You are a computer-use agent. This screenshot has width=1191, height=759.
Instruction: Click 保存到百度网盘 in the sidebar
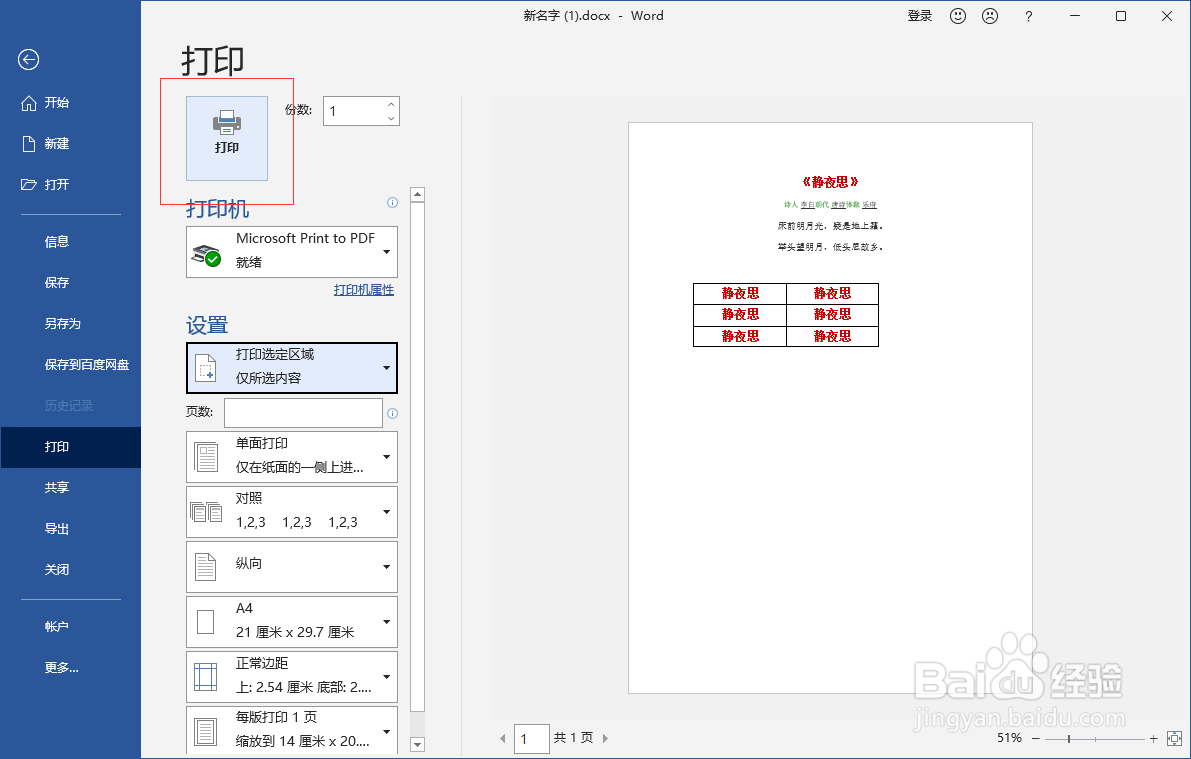(71, 365)
